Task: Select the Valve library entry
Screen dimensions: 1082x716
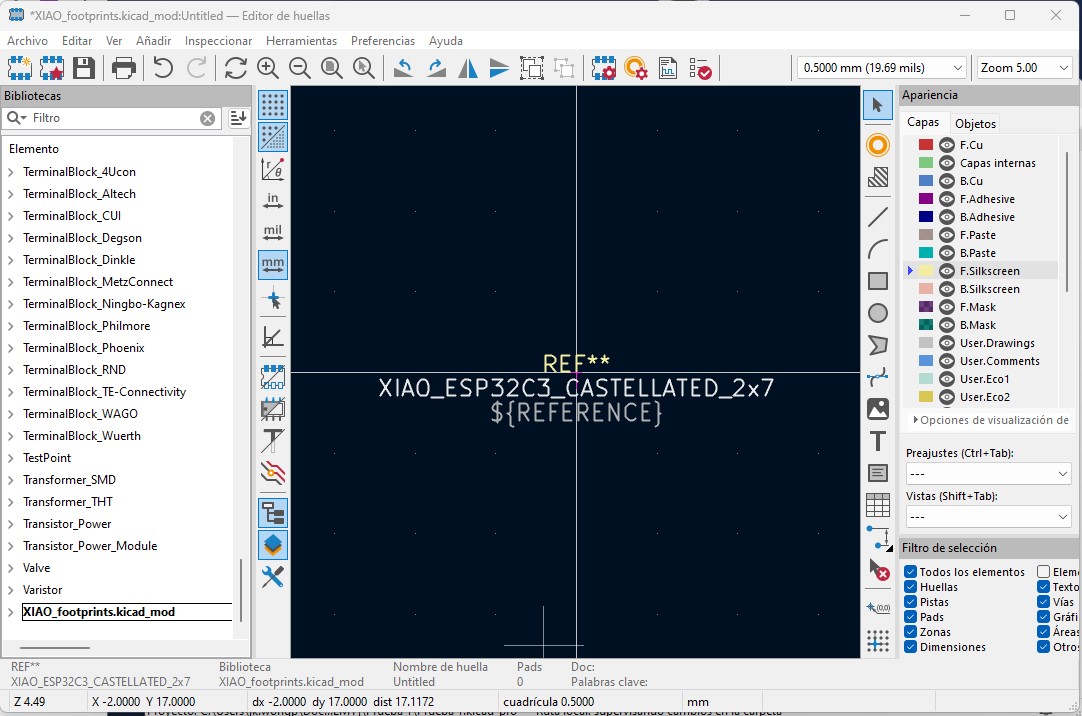Action: 37,568
